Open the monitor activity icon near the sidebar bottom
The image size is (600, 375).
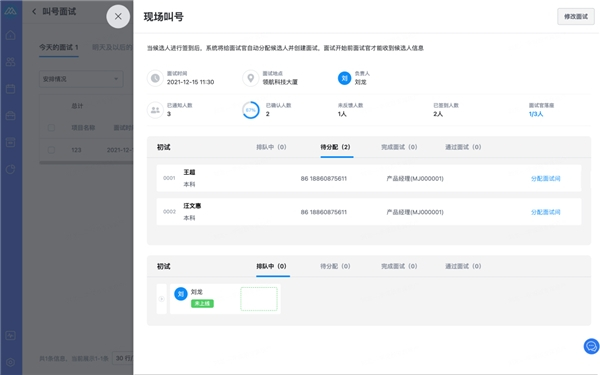pos(11,336)
